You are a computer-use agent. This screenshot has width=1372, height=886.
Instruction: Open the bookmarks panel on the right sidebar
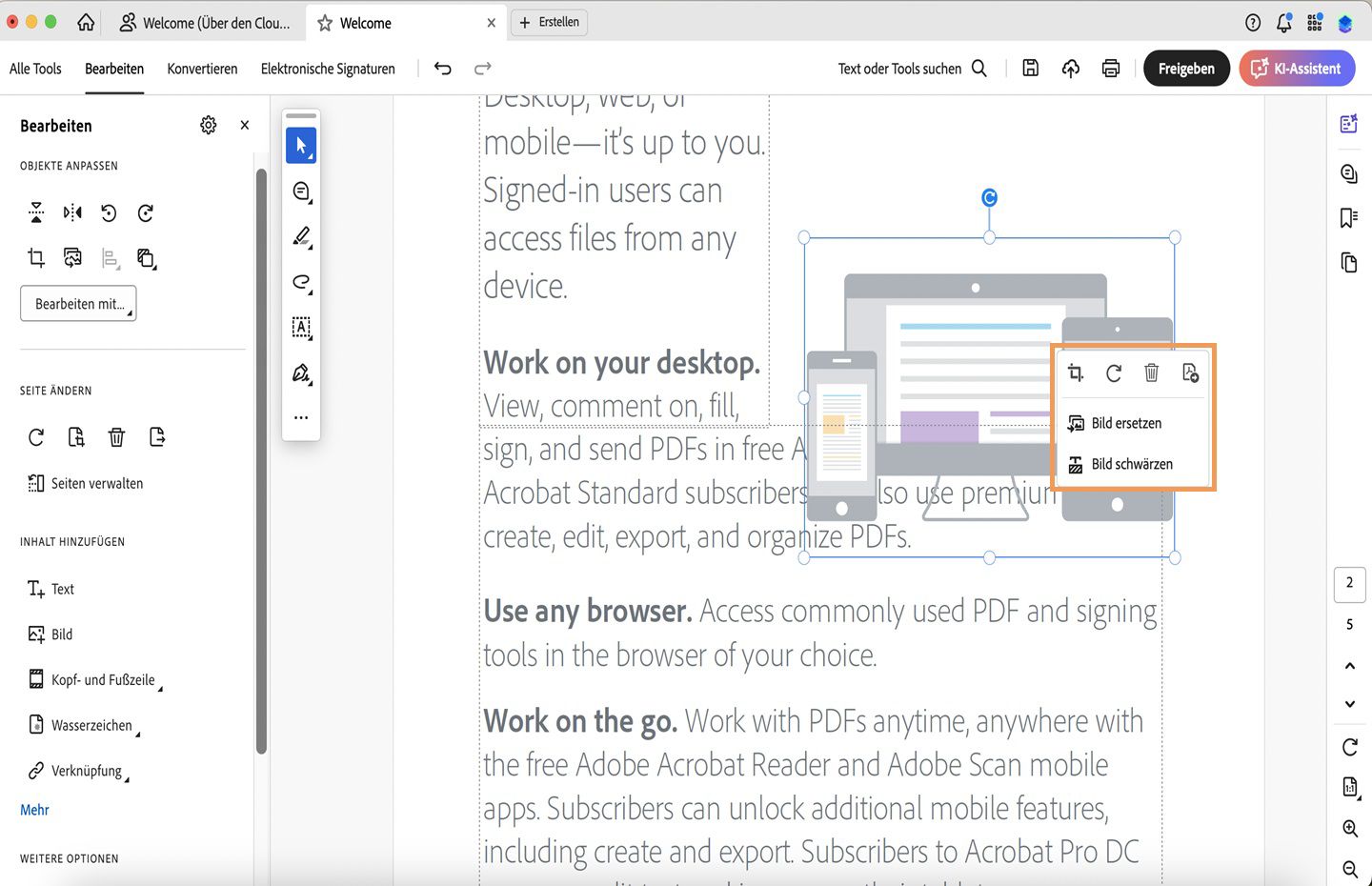pyautogui.click(x=1348, y=217)
